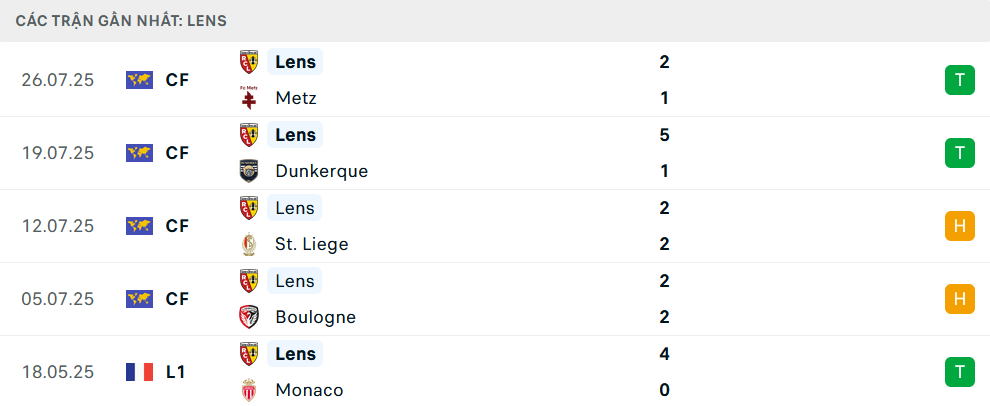The width and height of the screenshot is (990, 406).
Task: Select highlighted Lens name in Dunkerque match
Action: click(295, 135)
